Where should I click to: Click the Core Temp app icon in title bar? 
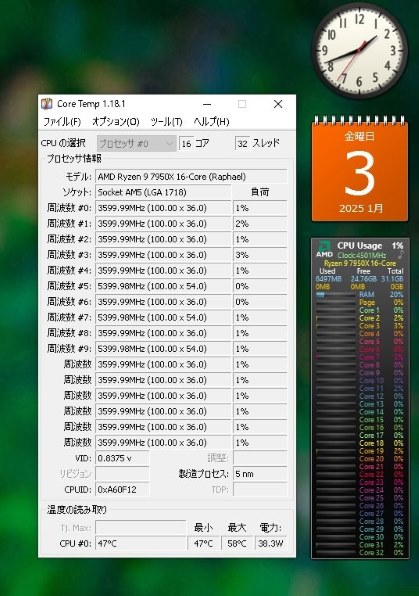coord(46,104)
